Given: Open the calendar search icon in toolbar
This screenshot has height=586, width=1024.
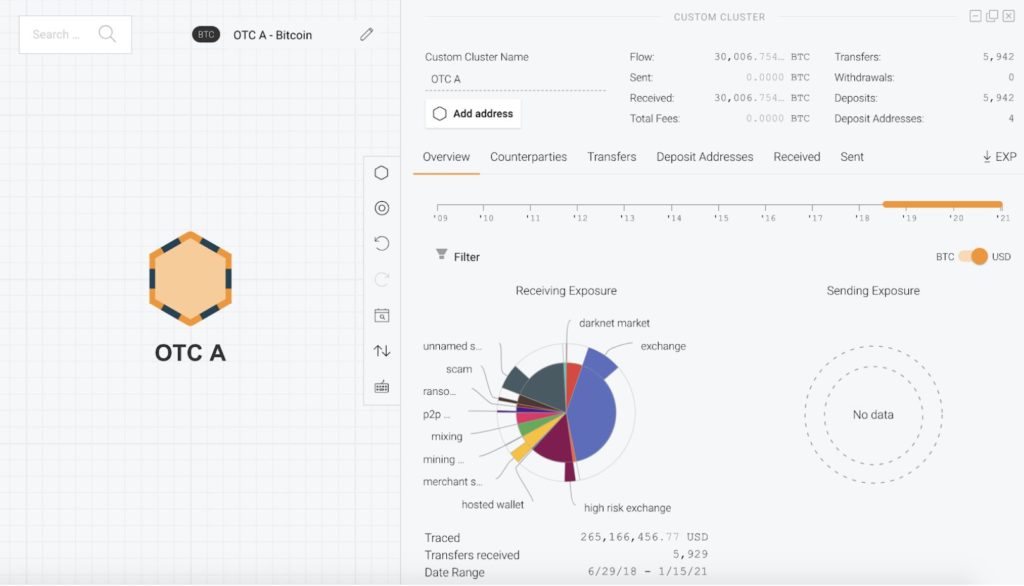Looking at the screenshot, I should [381, 315].
